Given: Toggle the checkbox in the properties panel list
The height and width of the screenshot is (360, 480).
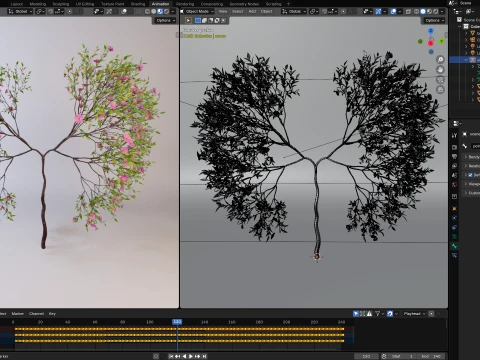Looking at the screenshot, I should (470, 175).
